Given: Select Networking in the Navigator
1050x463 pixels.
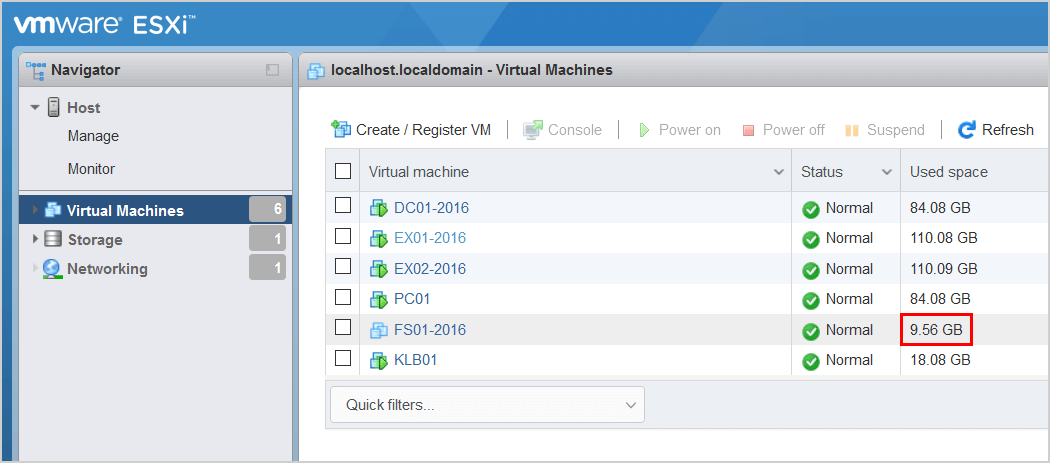Looking at the screenshot, I should click(x=107, y=269).
